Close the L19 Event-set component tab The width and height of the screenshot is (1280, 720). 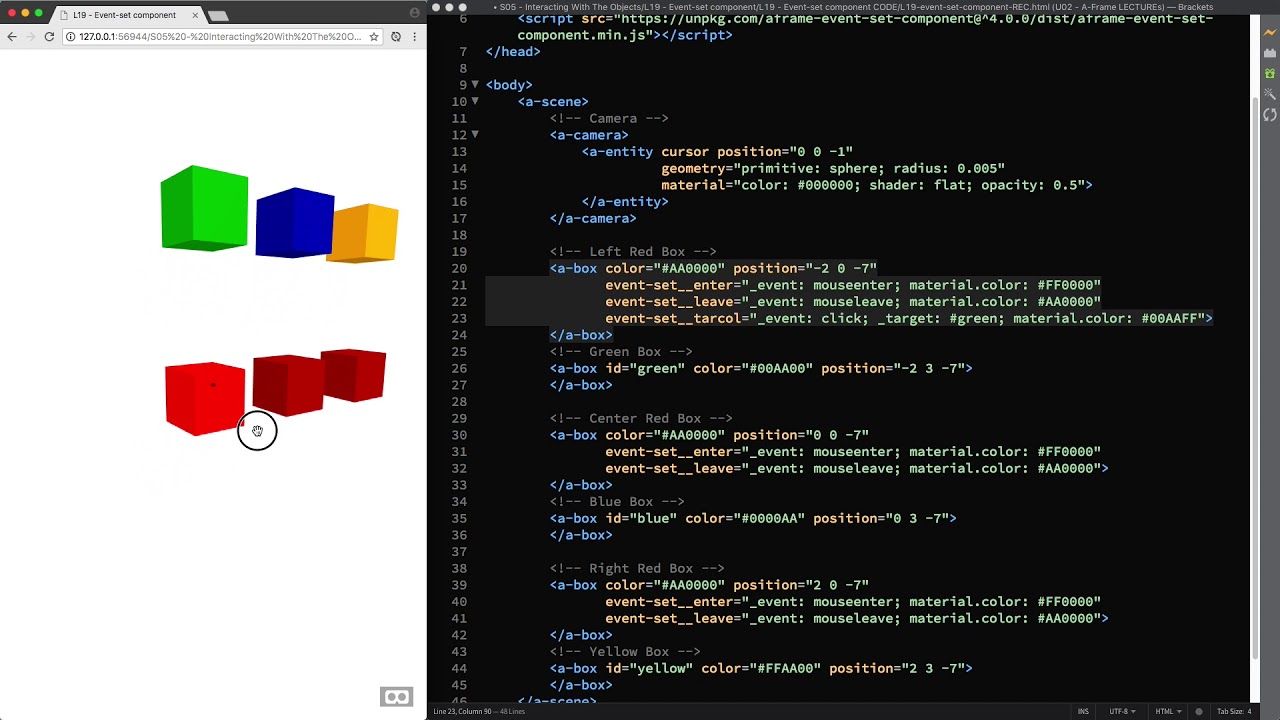195,15
